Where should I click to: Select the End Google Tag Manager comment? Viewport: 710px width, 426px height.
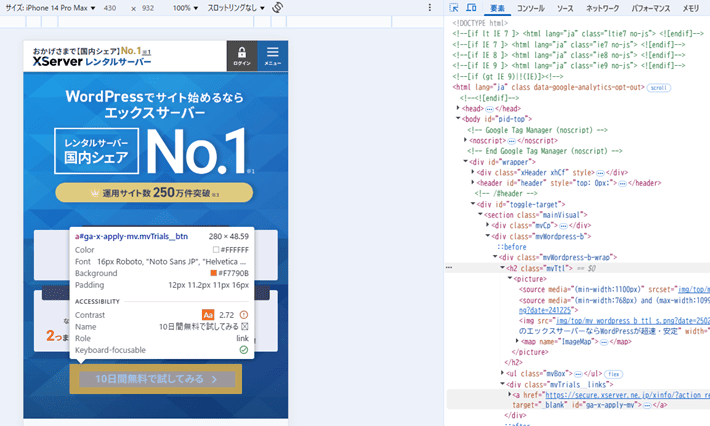click(x=545, y=151)
